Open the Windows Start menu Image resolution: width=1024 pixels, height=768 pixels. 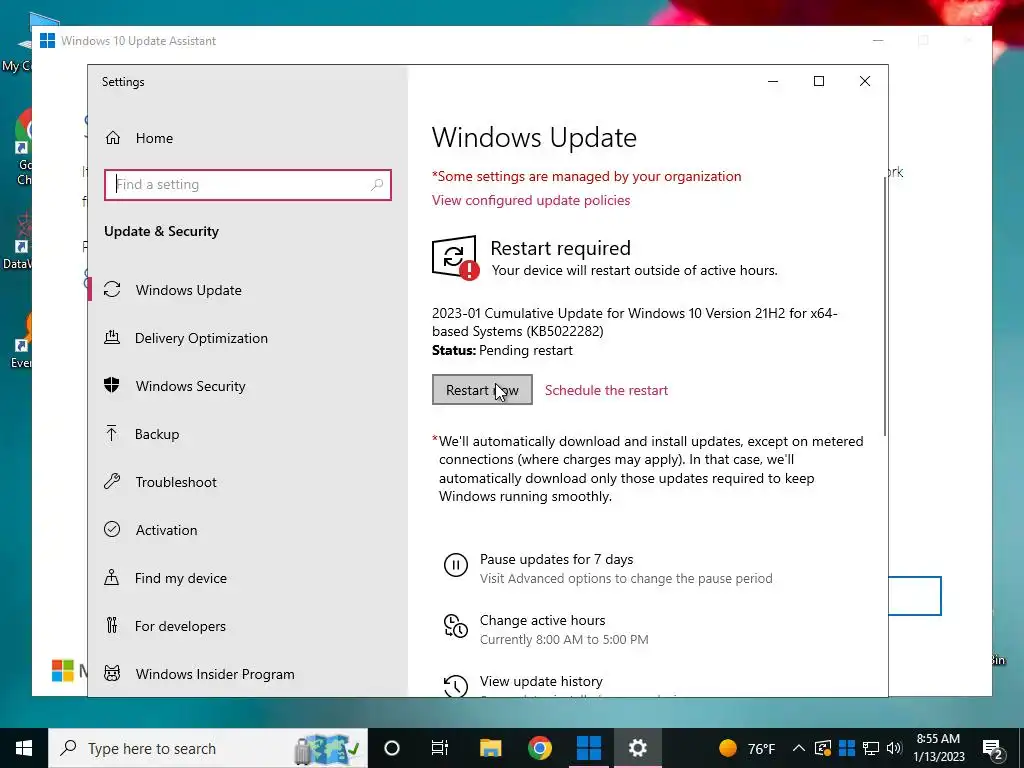24,748
